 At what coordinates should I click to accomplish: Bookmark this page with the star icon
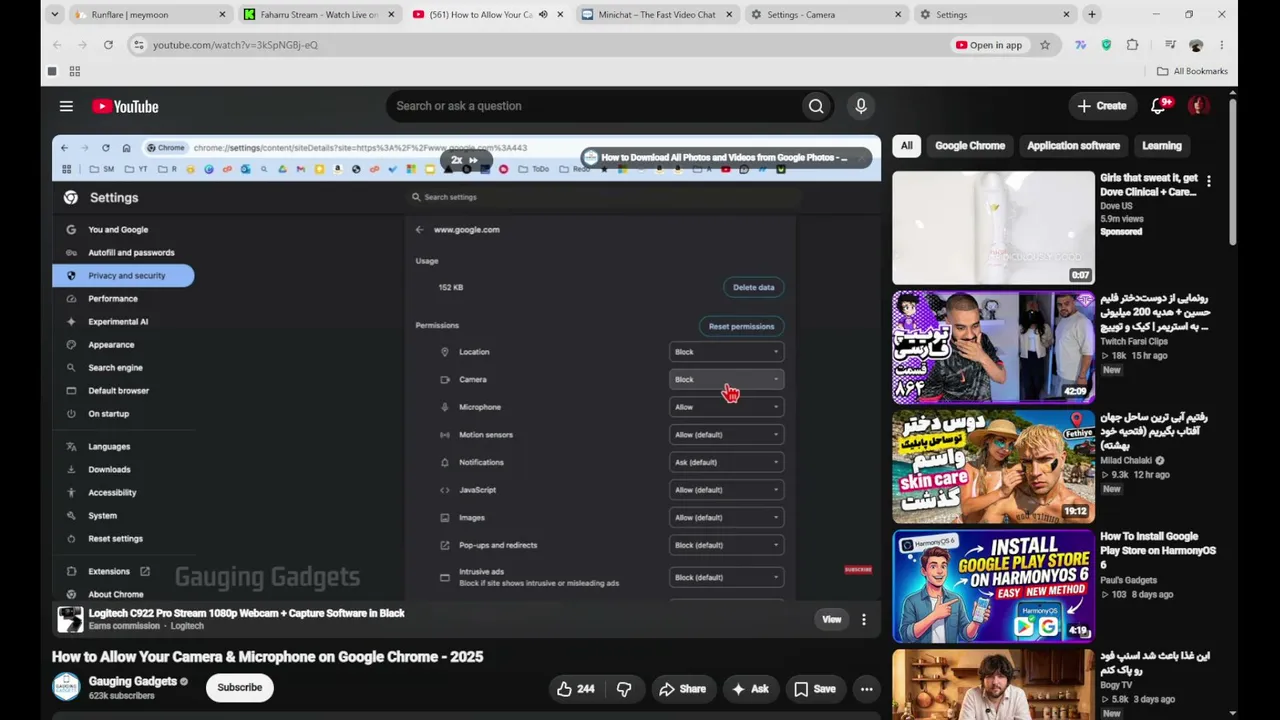tap(1045, 45)
